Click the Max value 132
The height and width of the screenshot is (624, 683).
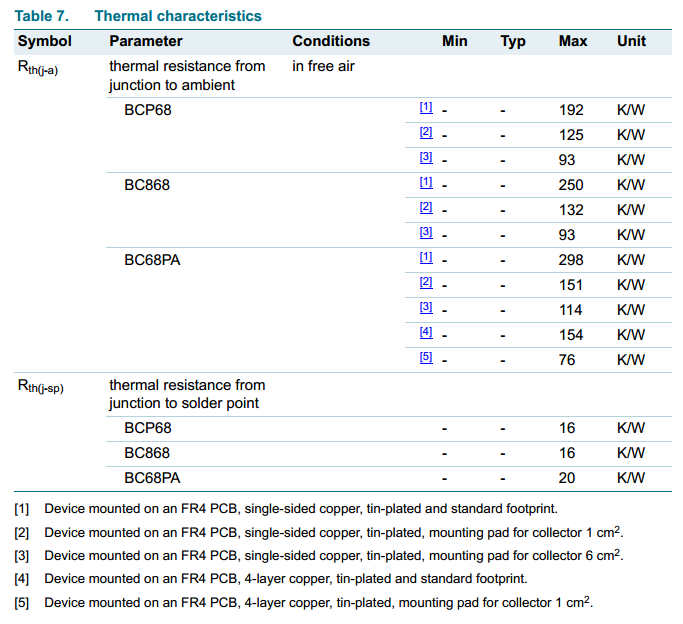[571, 210]
